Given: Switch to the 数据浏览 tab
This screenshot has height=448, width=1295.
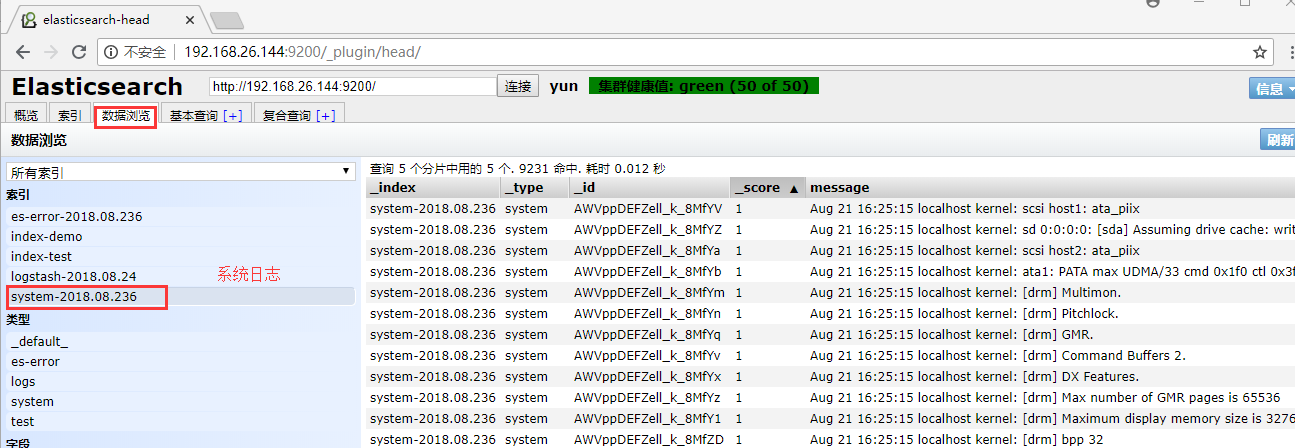Looking at the screenshot, I should (125, 116).
